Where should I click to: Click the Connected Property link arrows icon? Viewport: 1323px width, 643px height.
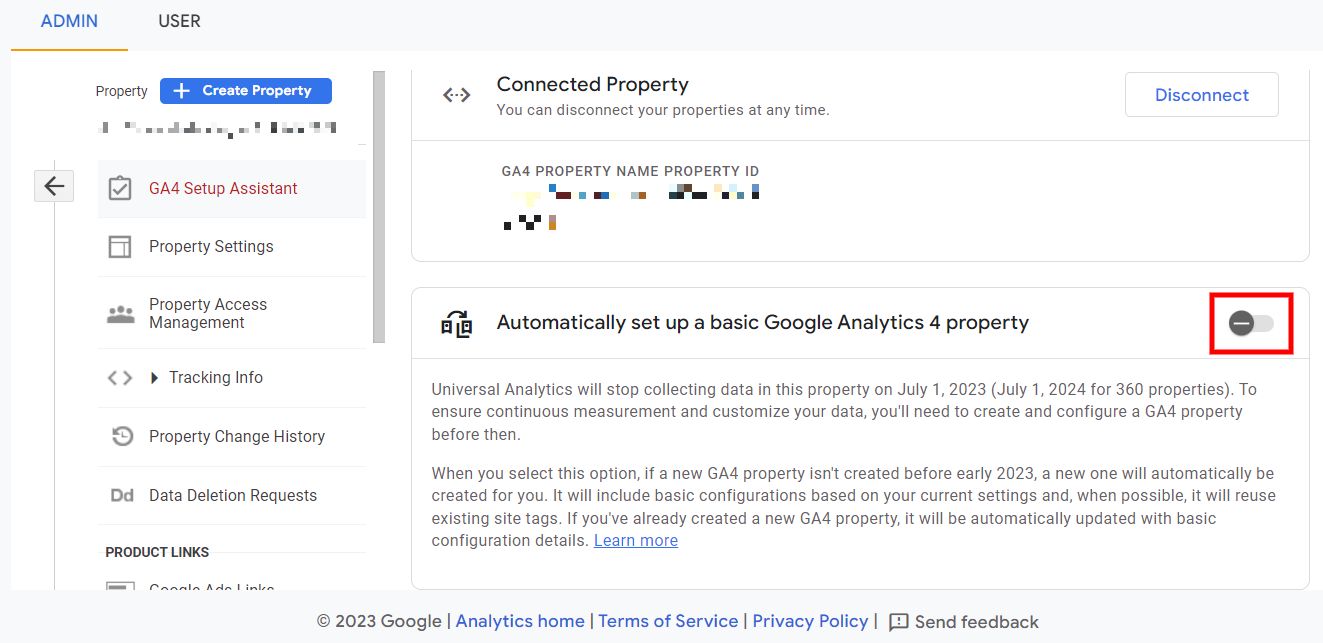[x=457, y=95]
